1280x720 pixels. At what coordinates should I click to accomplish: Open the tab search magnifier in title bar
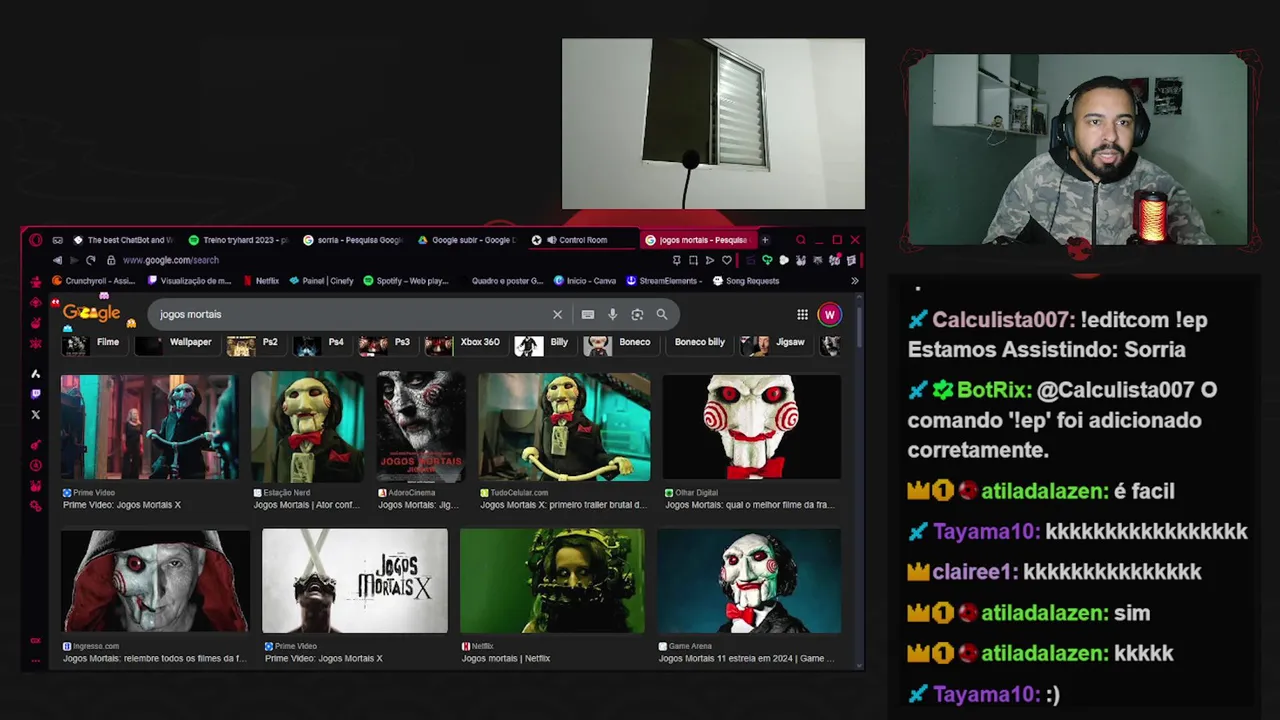coord(800,240)
